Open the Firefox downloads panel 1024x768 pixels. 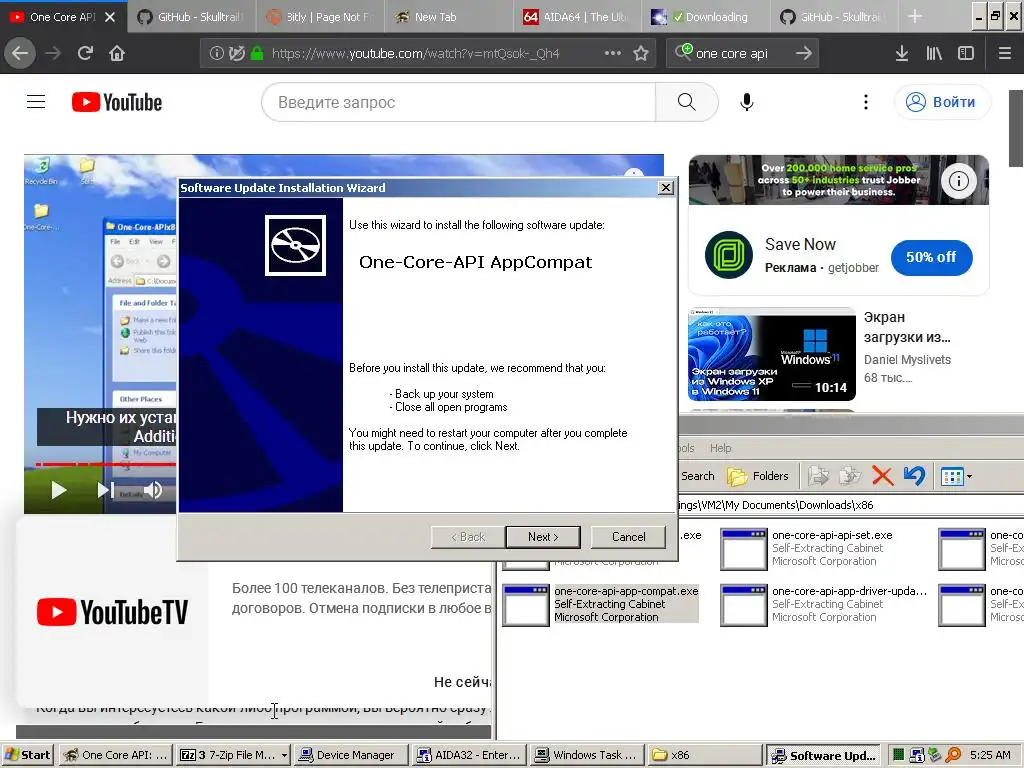point(902,54)
